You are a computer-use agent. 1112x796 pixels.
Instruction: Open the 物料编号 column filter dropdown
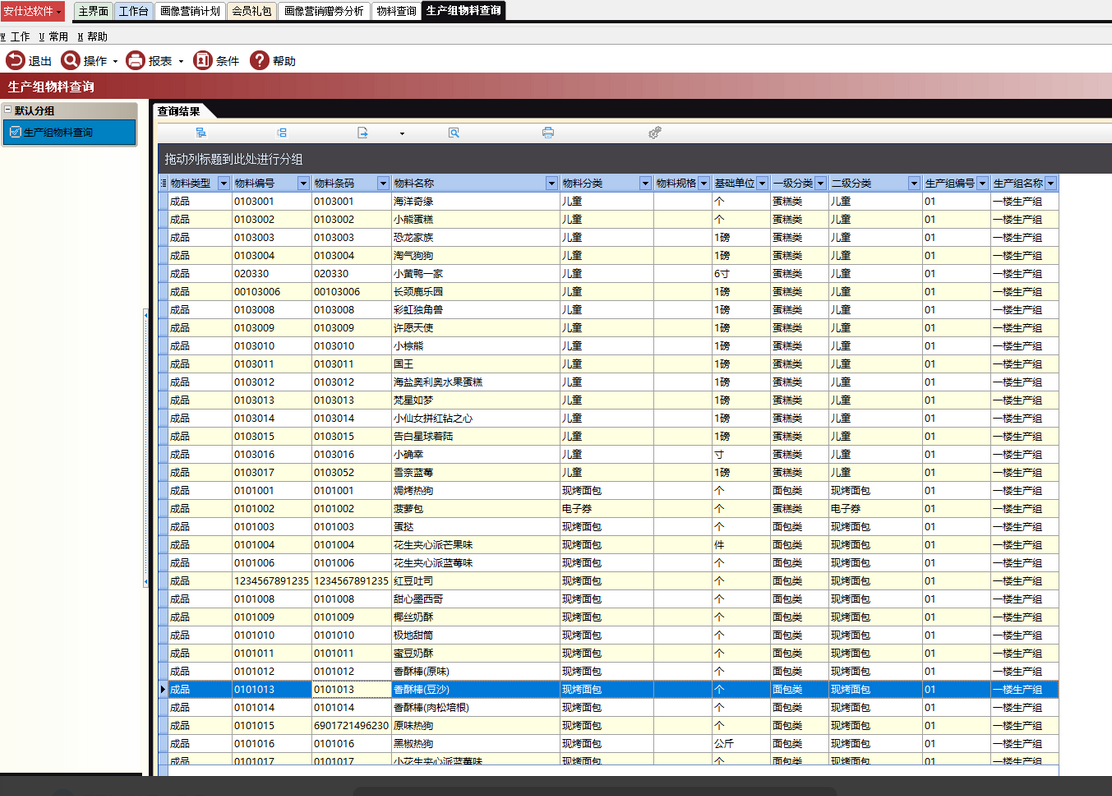304,184
